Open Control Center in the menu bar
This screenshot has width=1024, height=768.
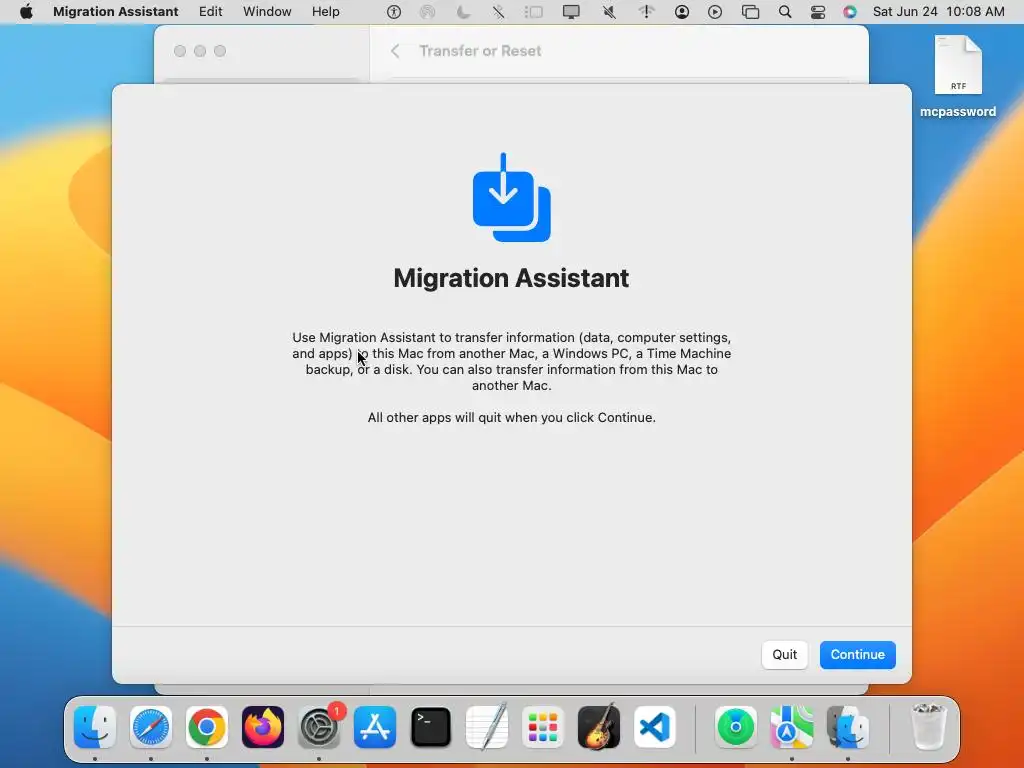[x=818, y=12]
